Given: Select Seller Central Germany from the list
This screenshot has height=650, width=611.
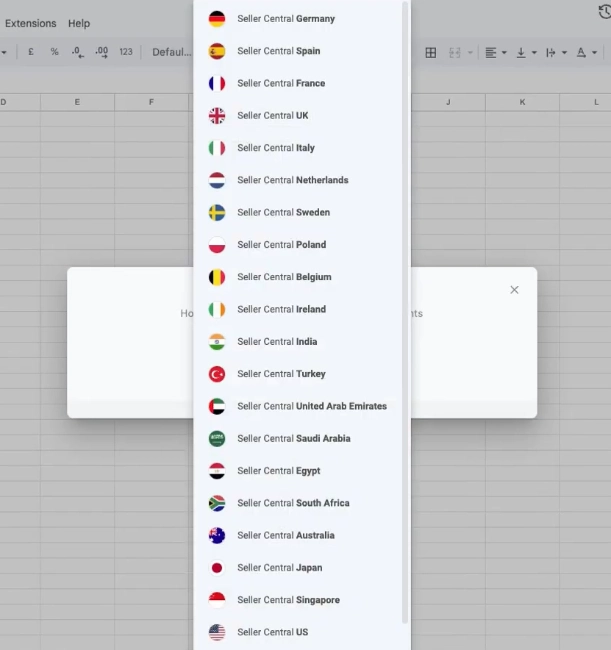Looking at the screenshot, I should 285,19.
